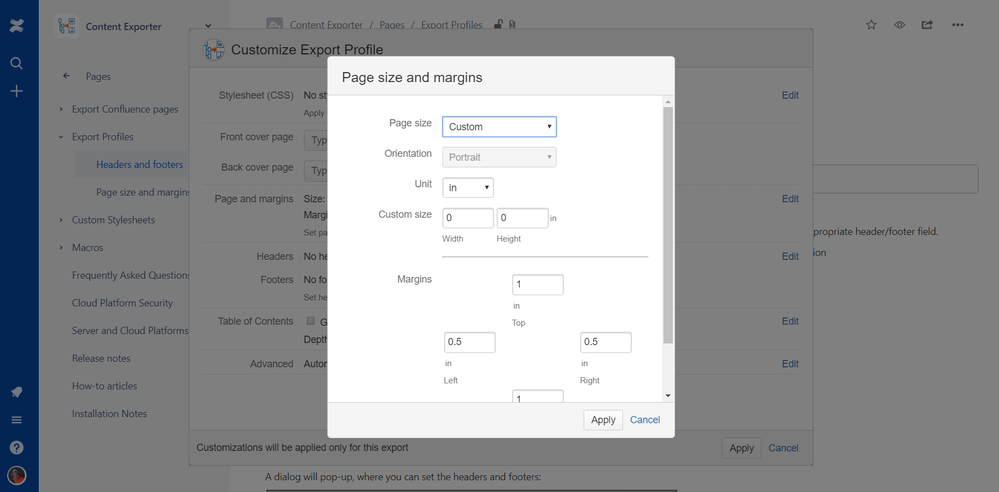Open the Orientation dropdown

(500, 157)
